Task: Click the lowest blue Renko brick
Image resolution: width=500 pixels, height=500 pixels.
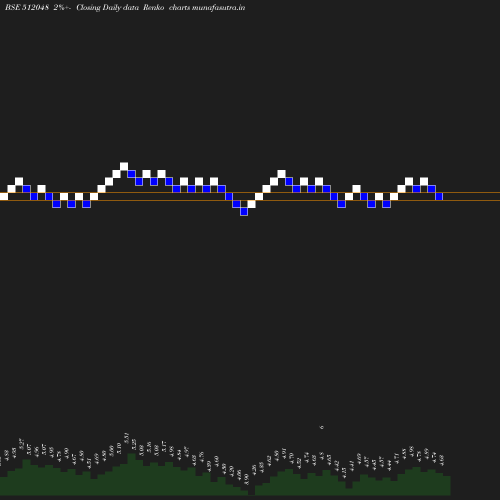Action: [244, 211]
